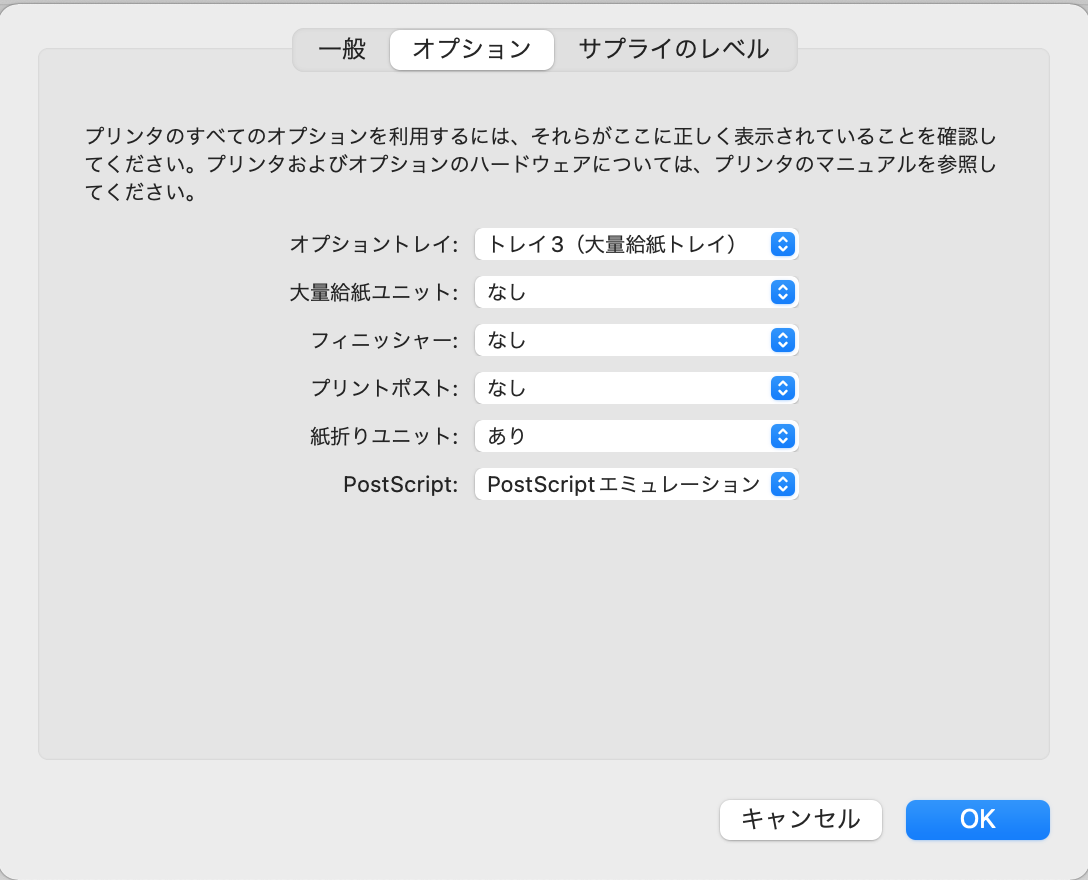Click the blue chevron icon for プリントポスト

pos(783,388)
